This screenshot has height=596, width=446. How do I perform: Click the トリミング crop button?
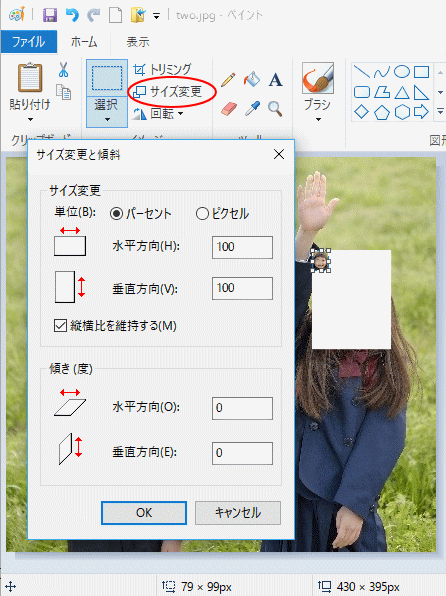click(x=162, y=69)
